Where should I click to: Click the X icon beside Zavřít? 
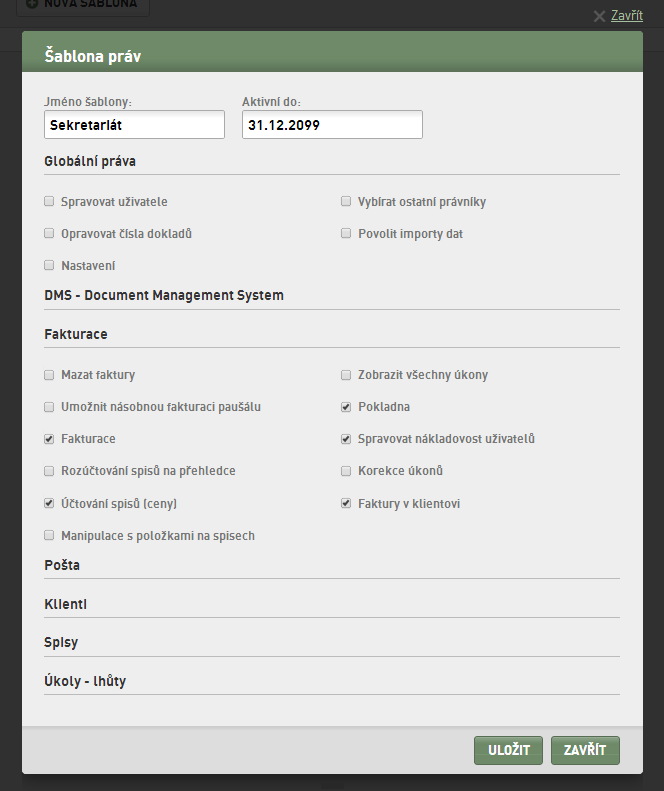coord(599,16)
